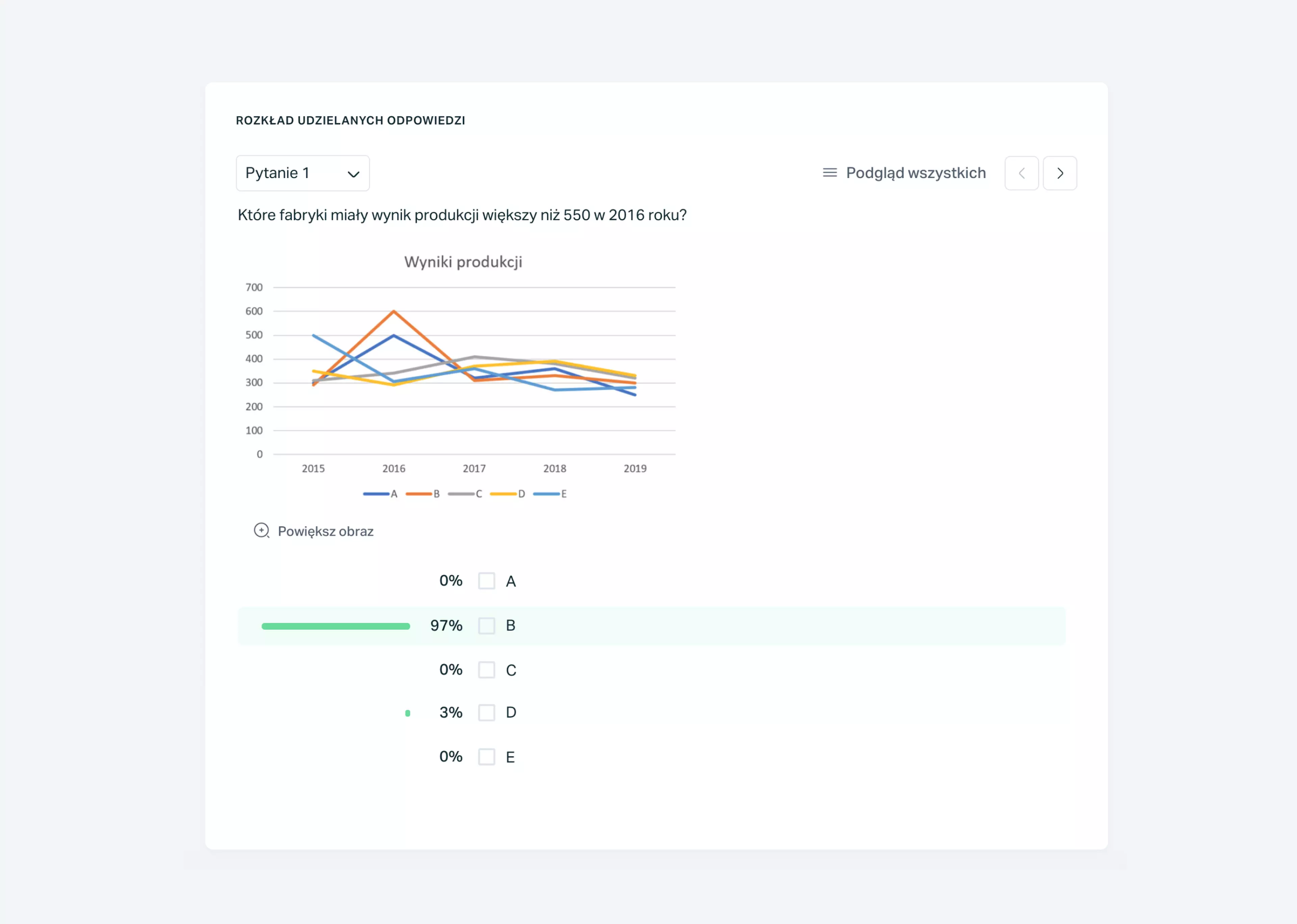This screenshot has height=924, width=1297.
Task: Tick the checkbox for answer A
Action: (x=487, y=581)
